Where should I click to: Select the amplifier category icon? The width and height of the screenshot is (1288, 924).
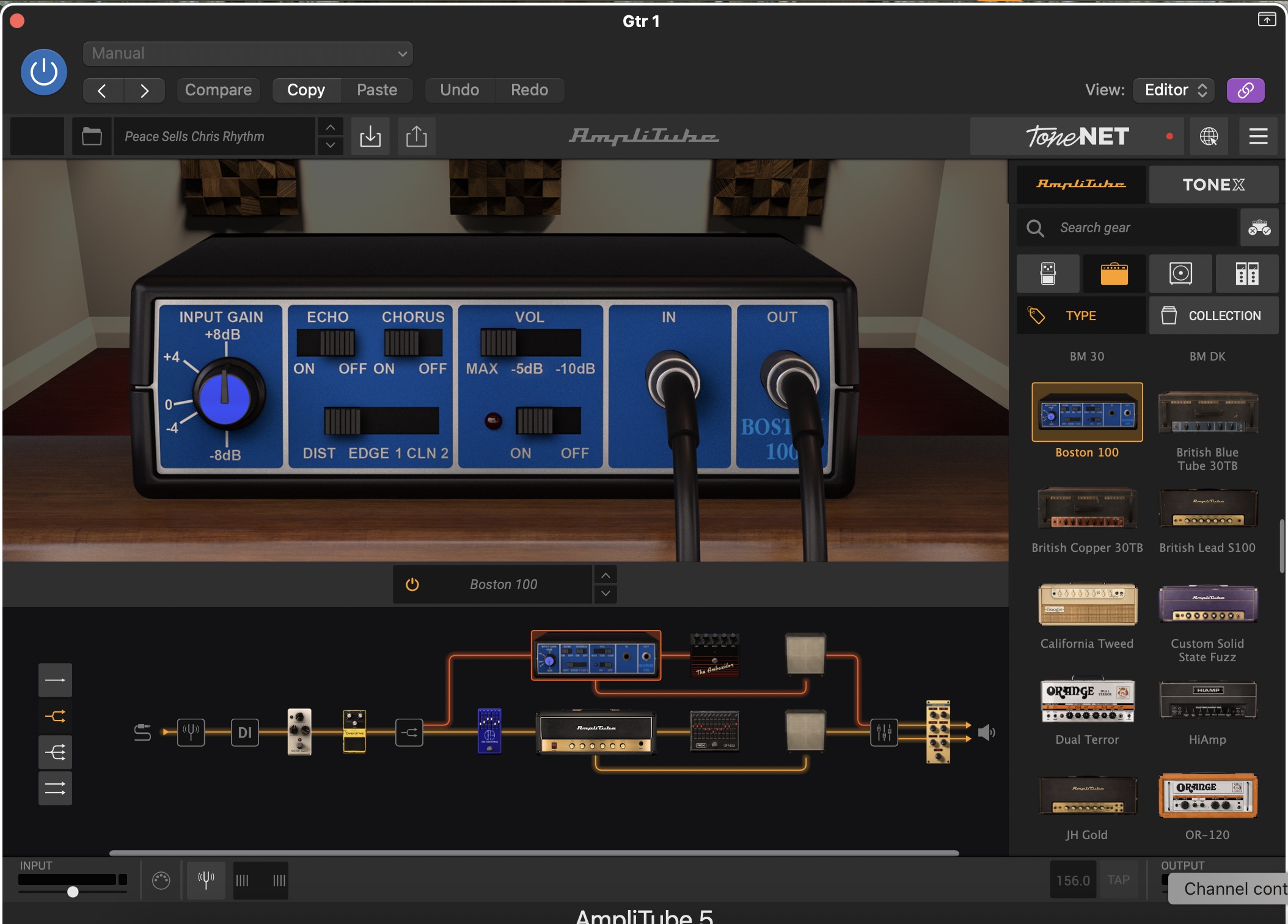[1114, 273]
